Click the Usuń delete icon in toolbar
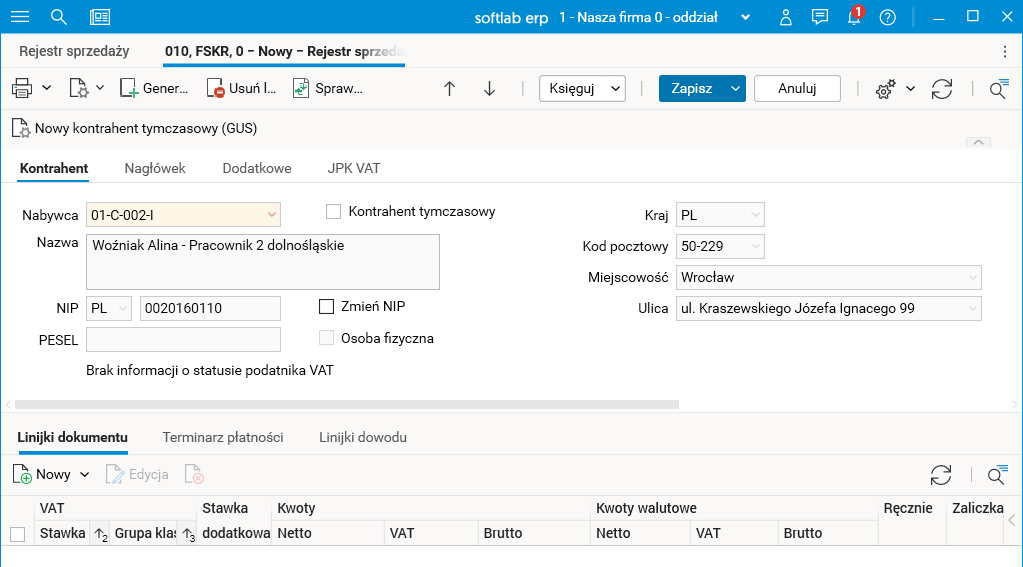Viewport: 1023px width, 567px height. click(x=217, y=88)
